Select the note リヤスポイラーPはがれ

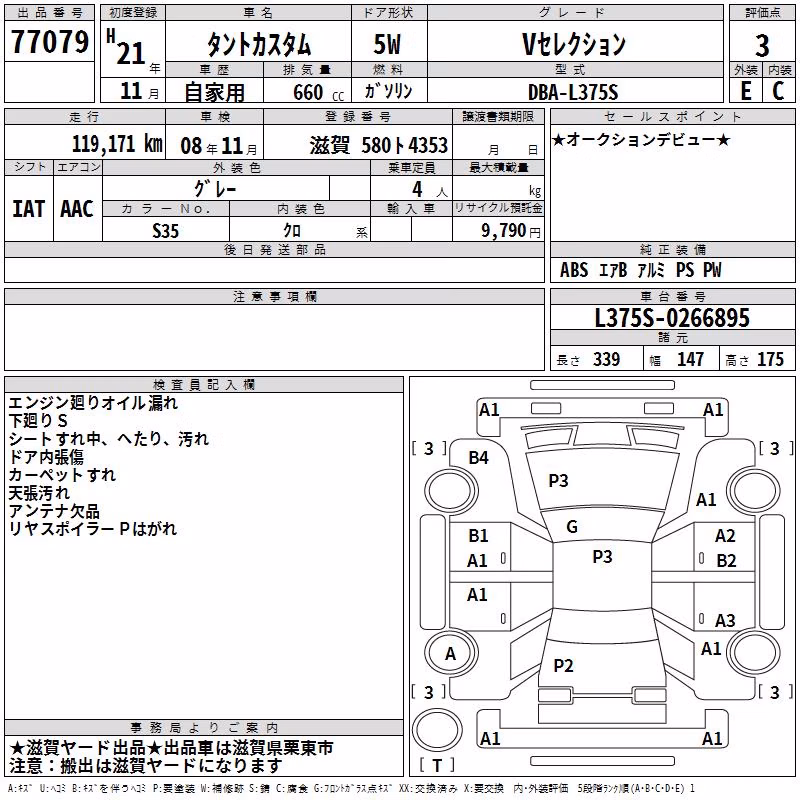(93, 529)
